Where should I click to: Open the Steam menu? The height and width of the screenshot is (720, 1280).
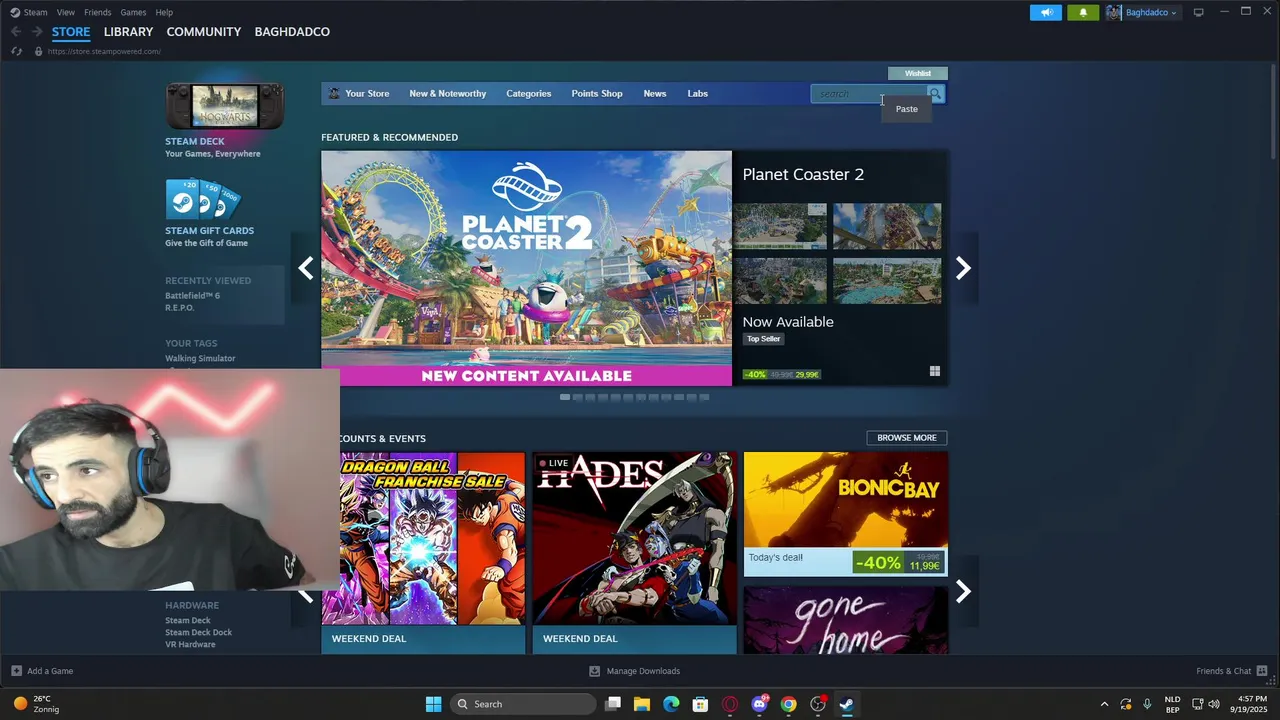[x=35, y=12]
